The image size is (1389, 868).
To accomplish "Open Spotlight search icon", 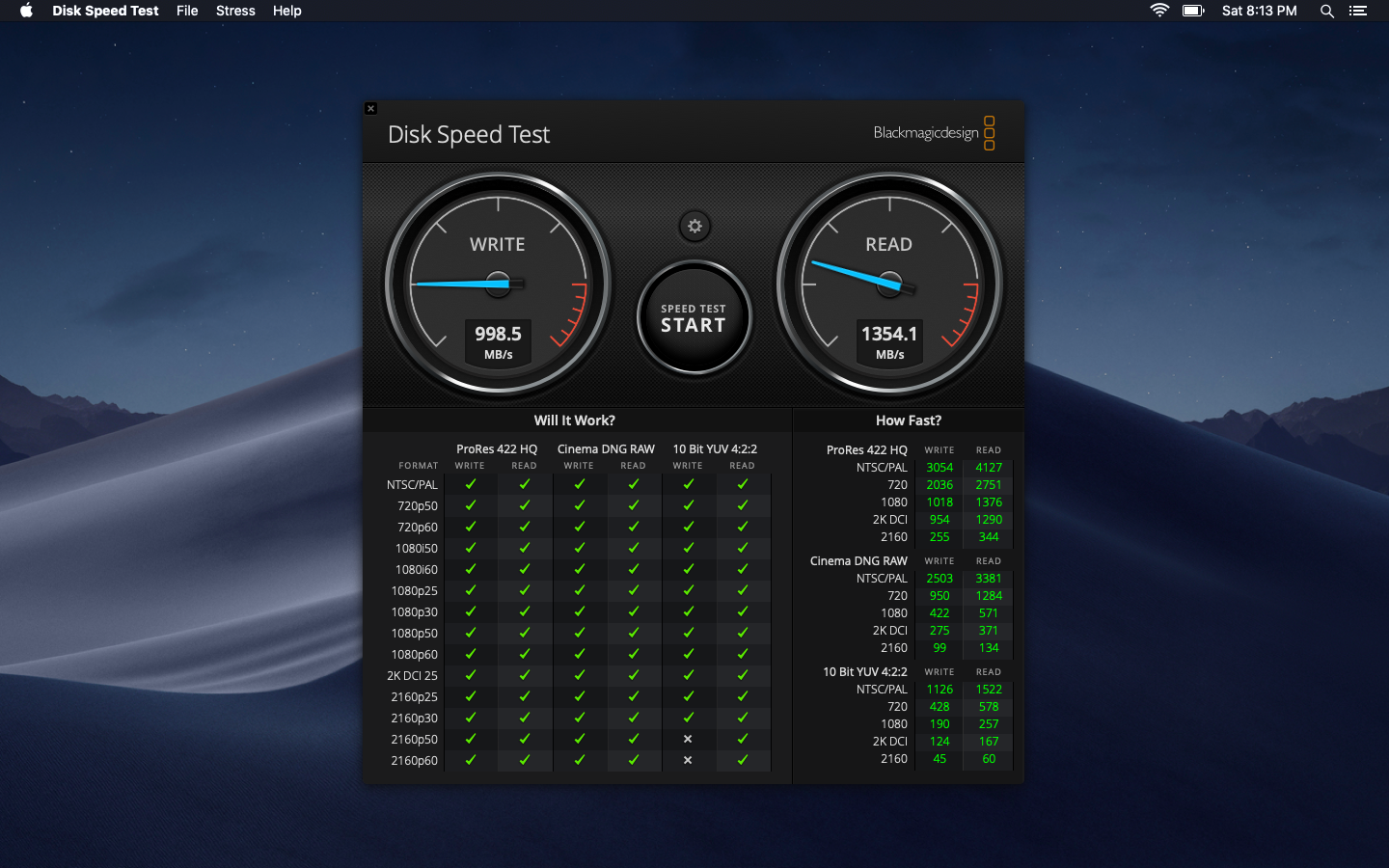I will pos(1327,11).
